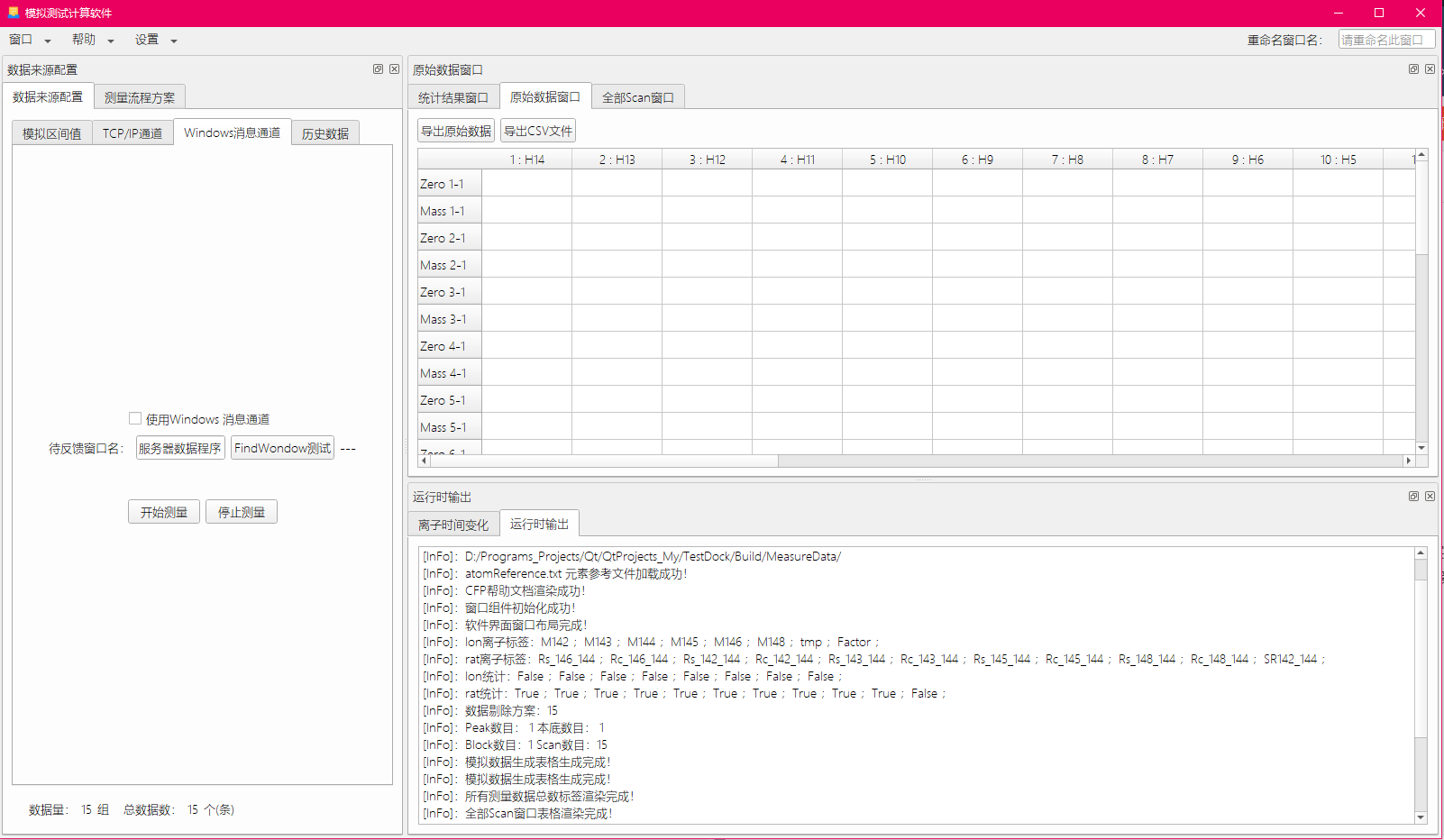Image resolution: width=1444 pixels, height=840 pixels.
Task: Open the 设置 menu dropdown
Action: tap(151, 40)
